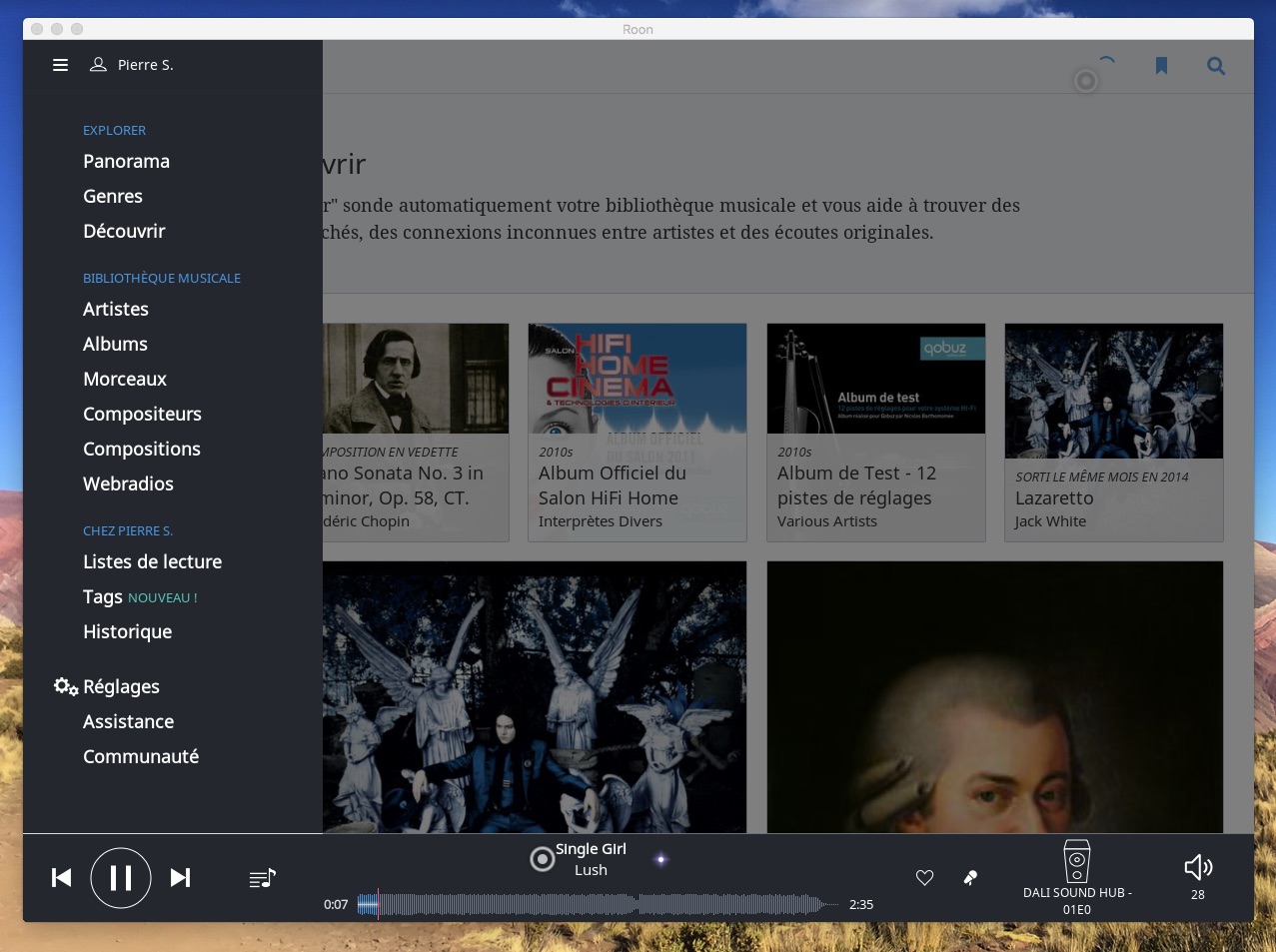Viewport: 1276px width, 952px height.
Task: Open Listes de lecture
Action: 153,562
